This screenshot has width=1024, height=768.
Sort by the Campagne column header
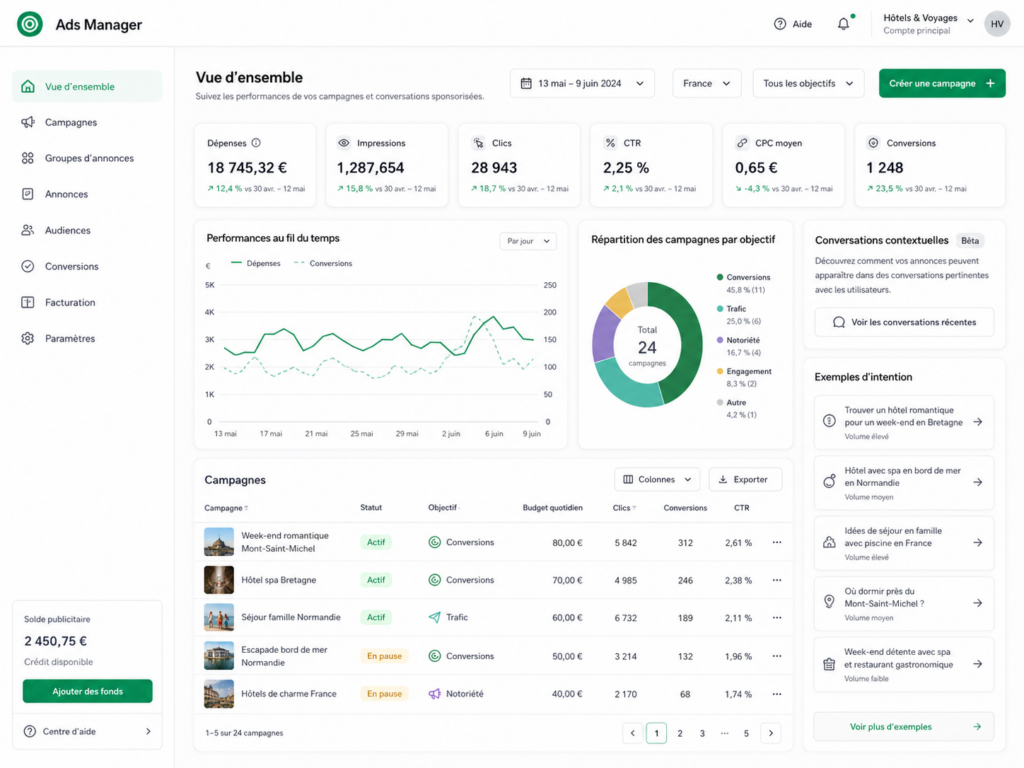pos(226,508)
